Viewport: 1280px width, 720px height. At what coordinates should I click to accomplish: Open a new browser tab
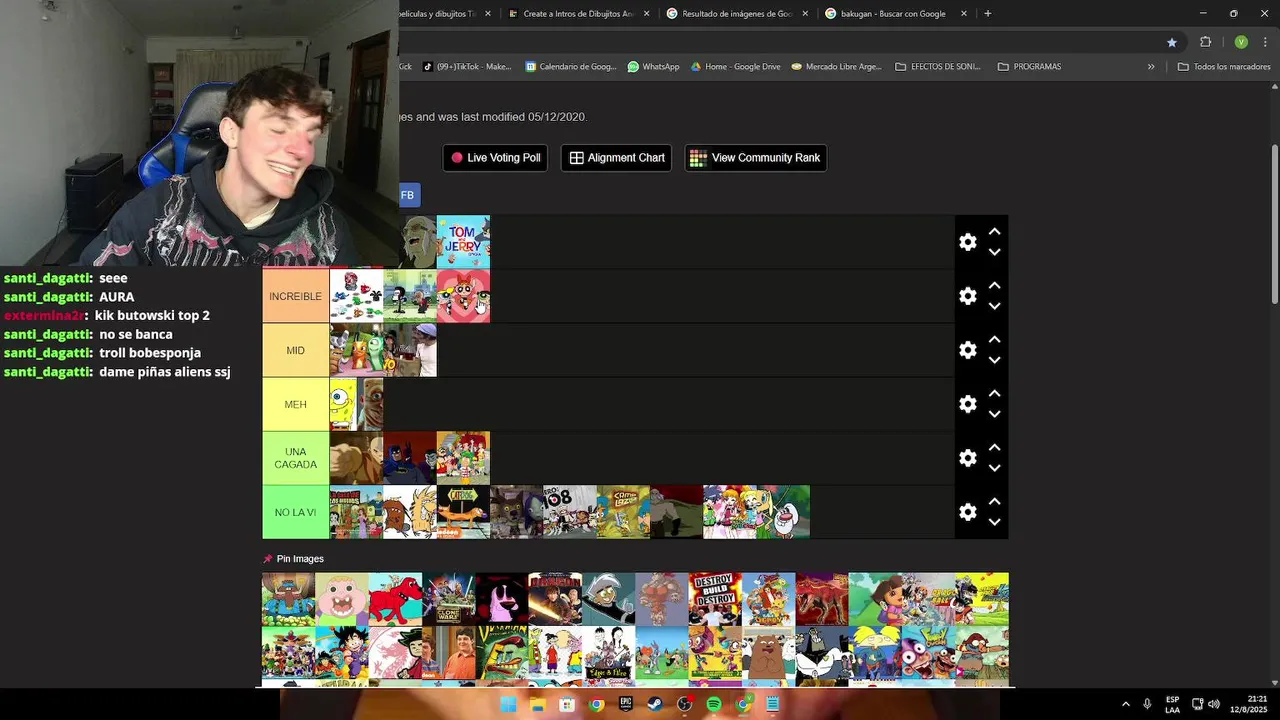coord(988,14)
